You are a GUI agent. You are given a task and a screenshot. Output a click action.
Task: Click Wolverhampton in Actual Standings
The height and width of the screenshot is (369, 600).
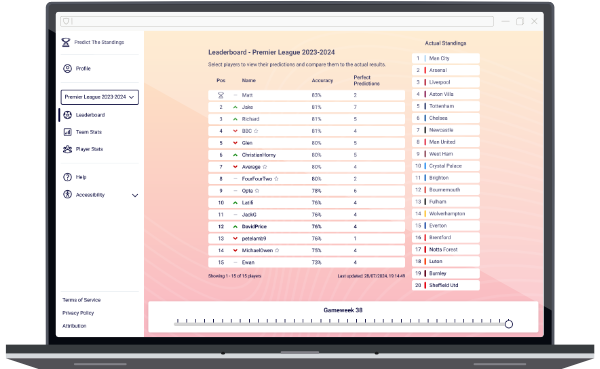pos(446,214)
